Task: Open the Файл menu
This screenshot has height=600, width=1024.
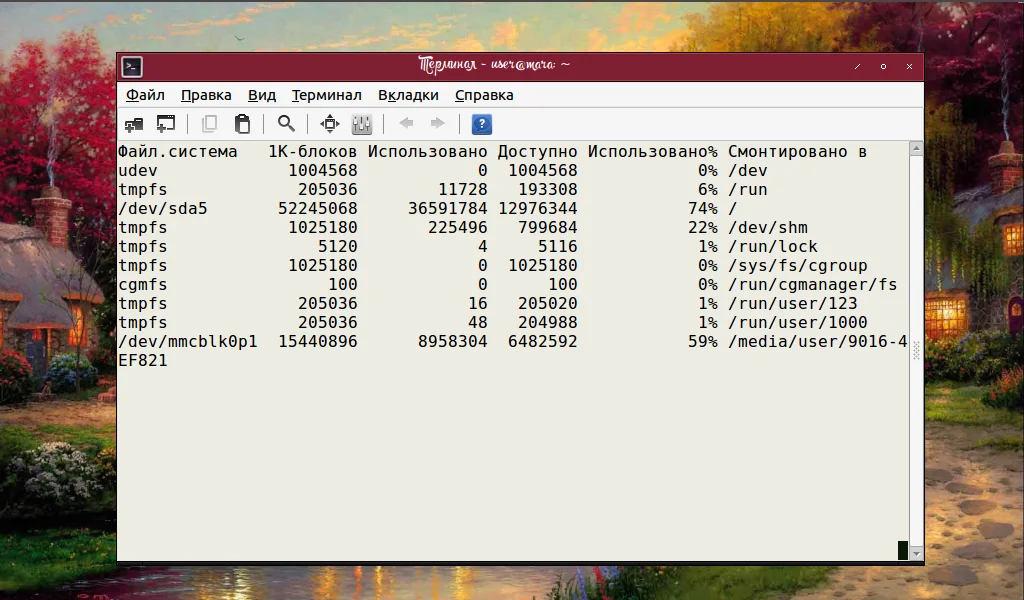Action: pyautogui.click(x=145, y=95)
